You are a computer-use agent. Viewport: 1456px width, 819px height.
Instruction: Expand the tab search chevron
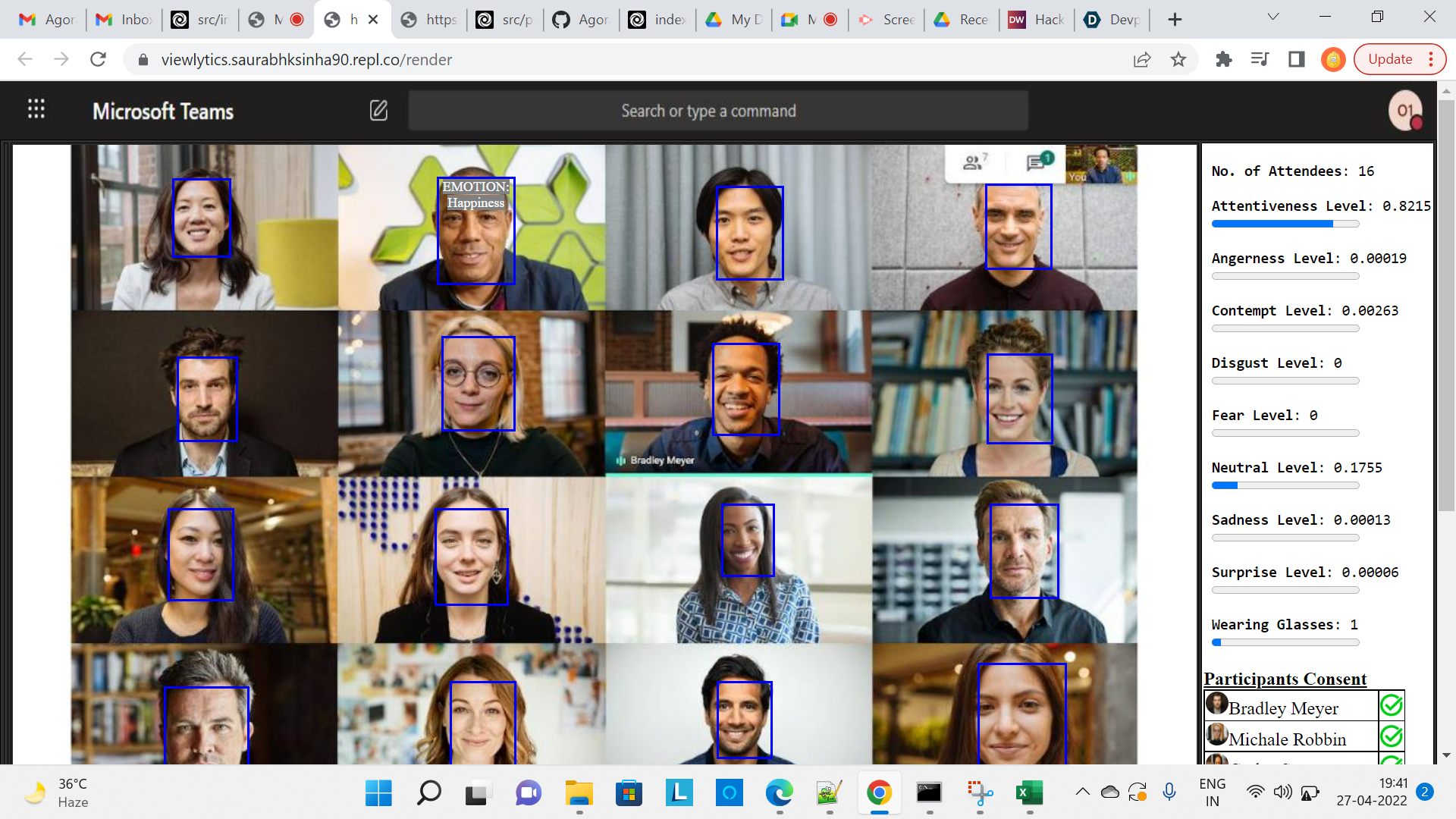(x=1273, y=17)
